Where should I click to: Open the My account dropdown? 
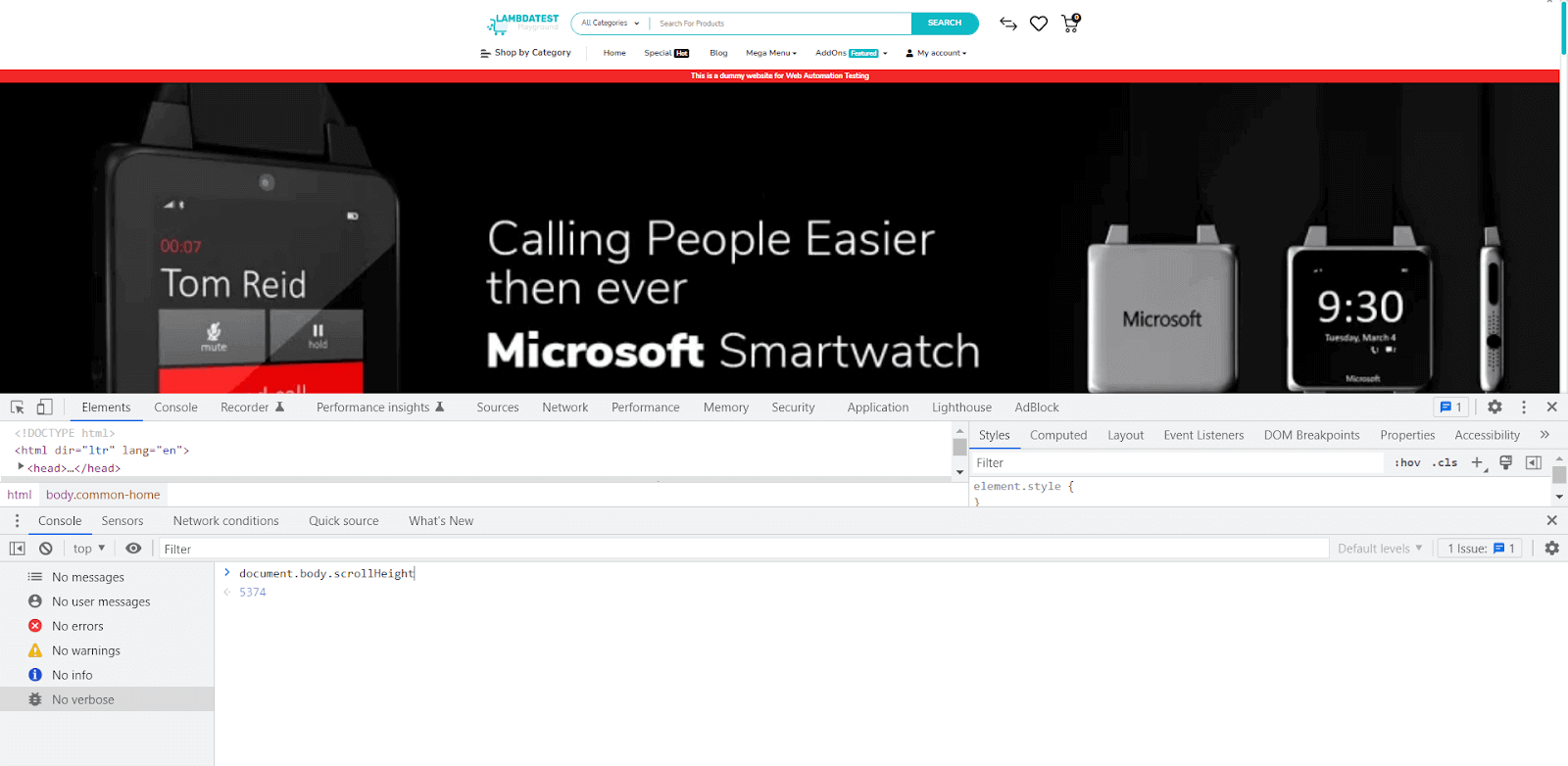[x=936, y=53]
